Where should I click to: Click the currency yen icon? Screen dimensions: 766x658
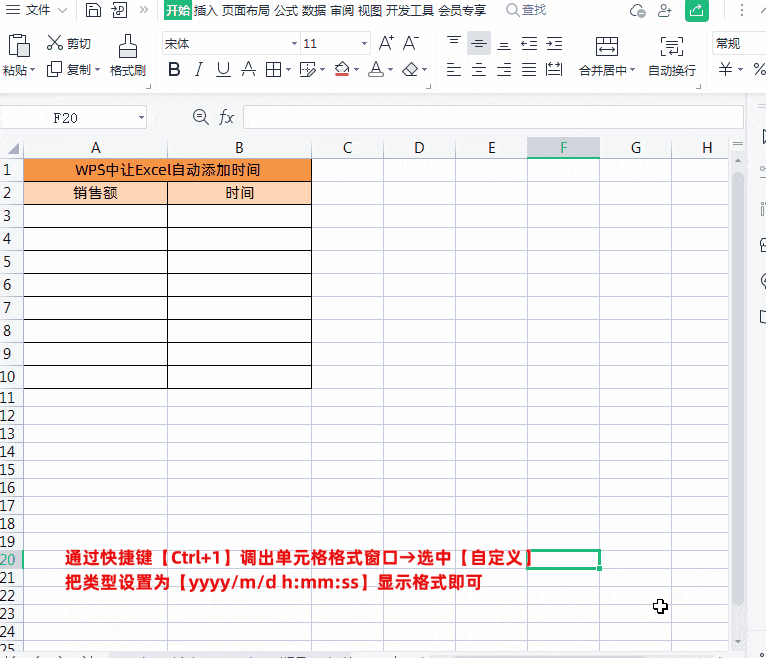pyautogui.click(x=725, y=69)
